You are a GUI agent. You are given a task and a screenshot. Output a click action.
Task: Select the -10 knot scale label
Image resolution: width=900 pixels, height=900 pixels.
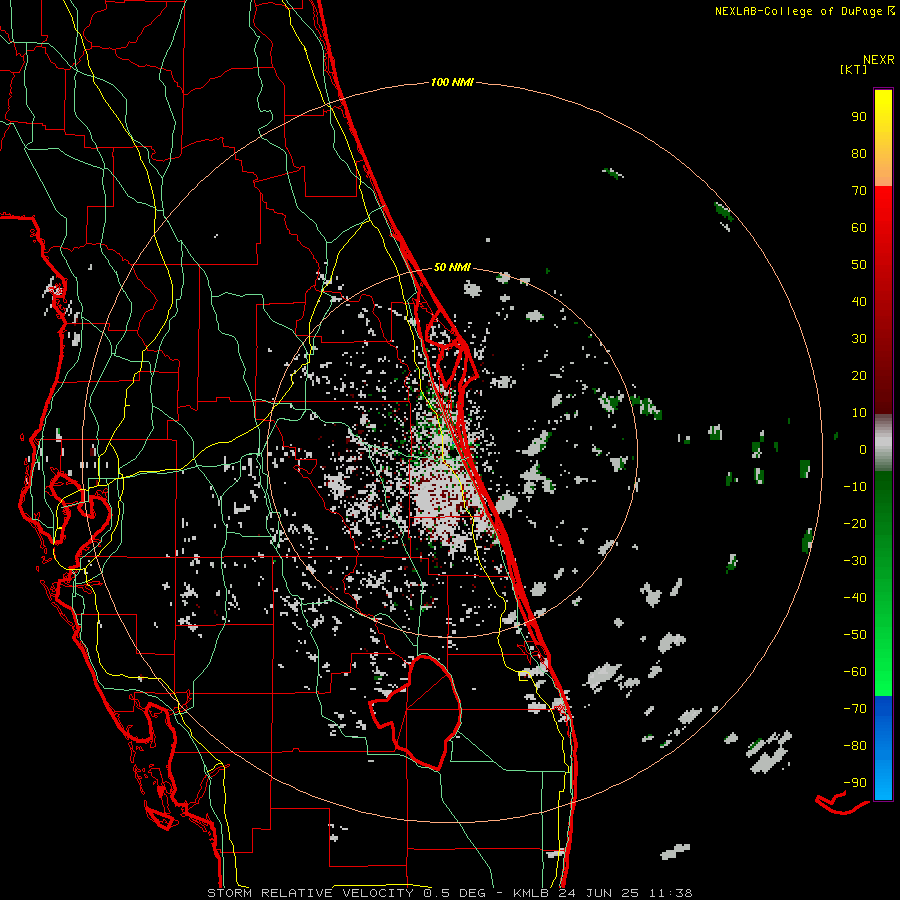point(855,487)
